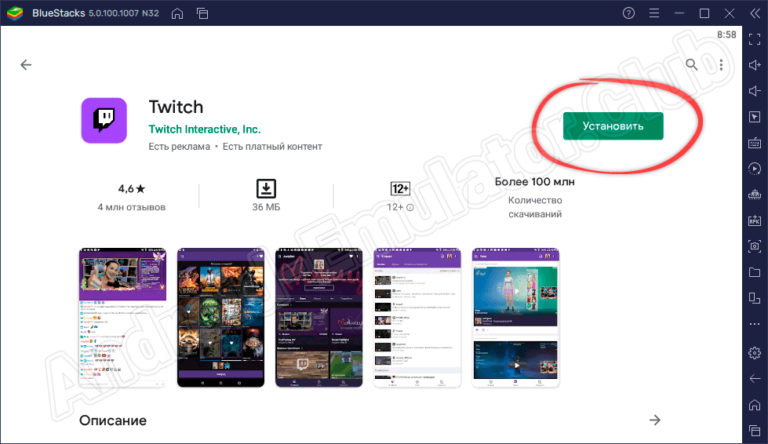Decrease volume from sidebar
Screen dimensions: 768x444
[754, 91]
